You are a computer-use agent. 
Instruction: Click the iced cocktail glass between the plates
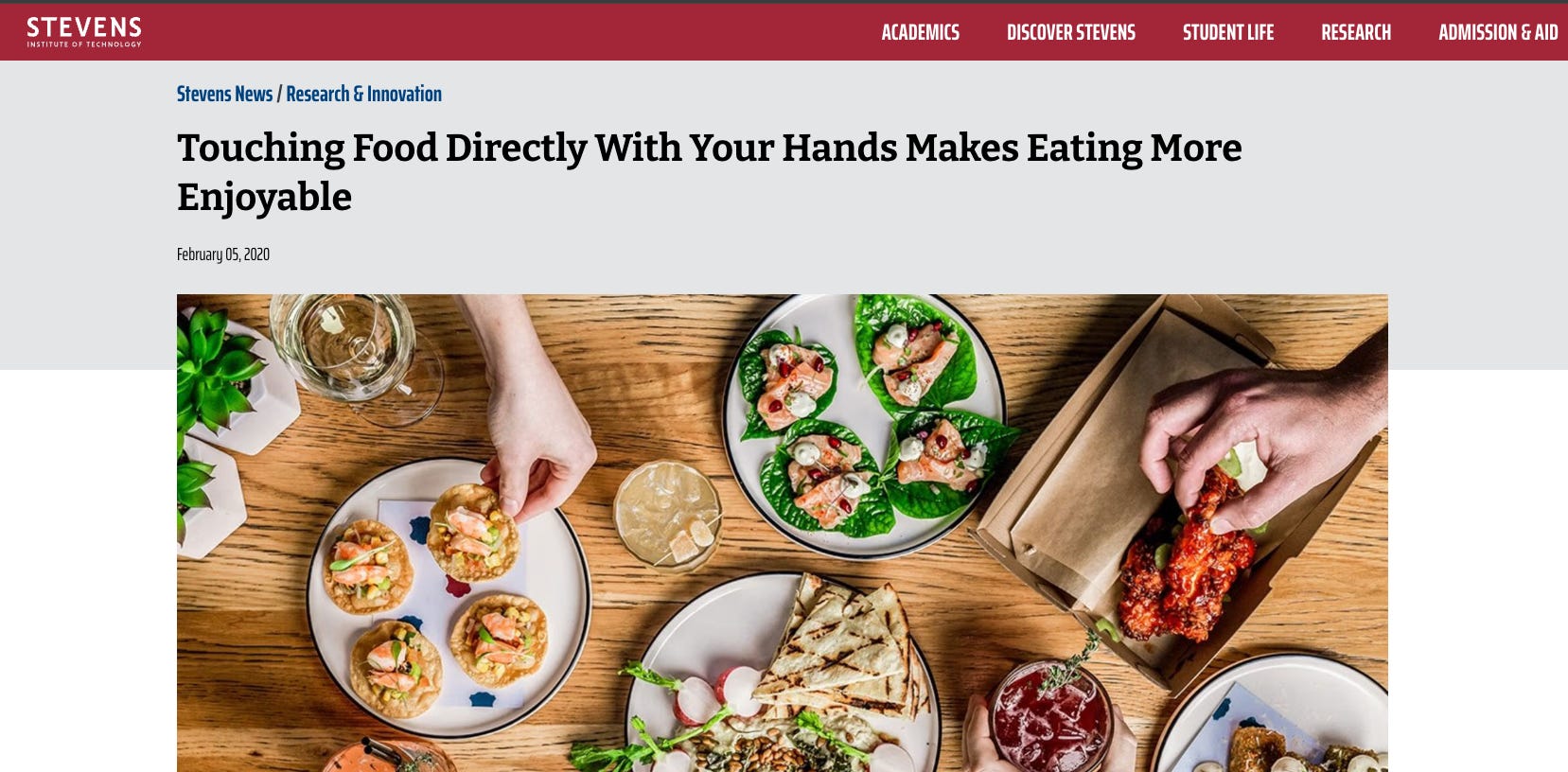coord(667,516)
